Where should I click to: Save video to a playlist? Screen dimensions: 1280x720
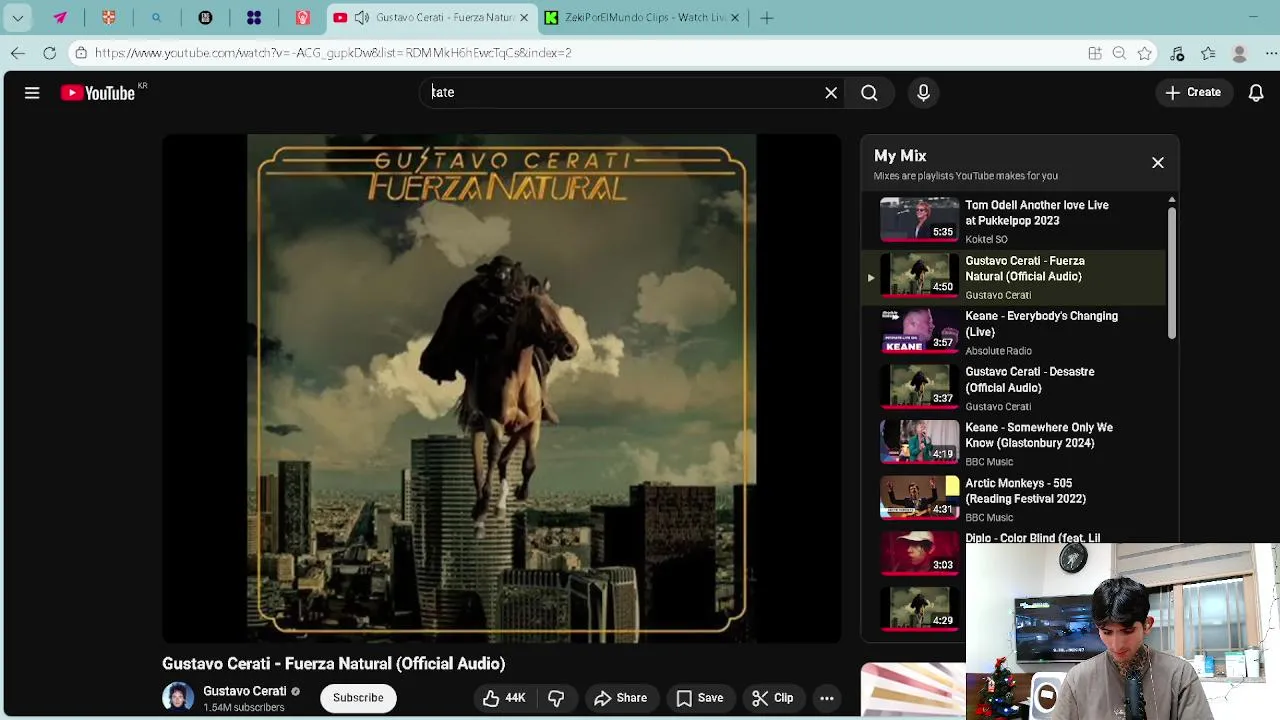point(700,698)
